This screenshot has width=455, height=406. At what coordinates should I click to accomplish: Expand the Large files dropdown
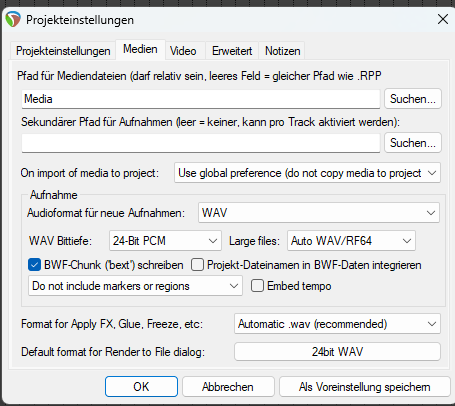coord(351,241)
